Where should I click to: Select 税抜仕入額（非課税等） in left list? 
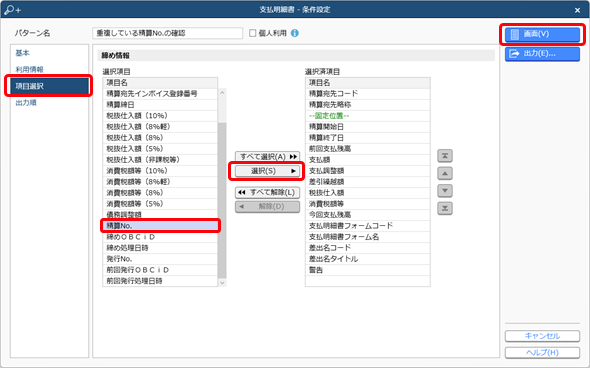pyautogui.click(x=160, y=160)
